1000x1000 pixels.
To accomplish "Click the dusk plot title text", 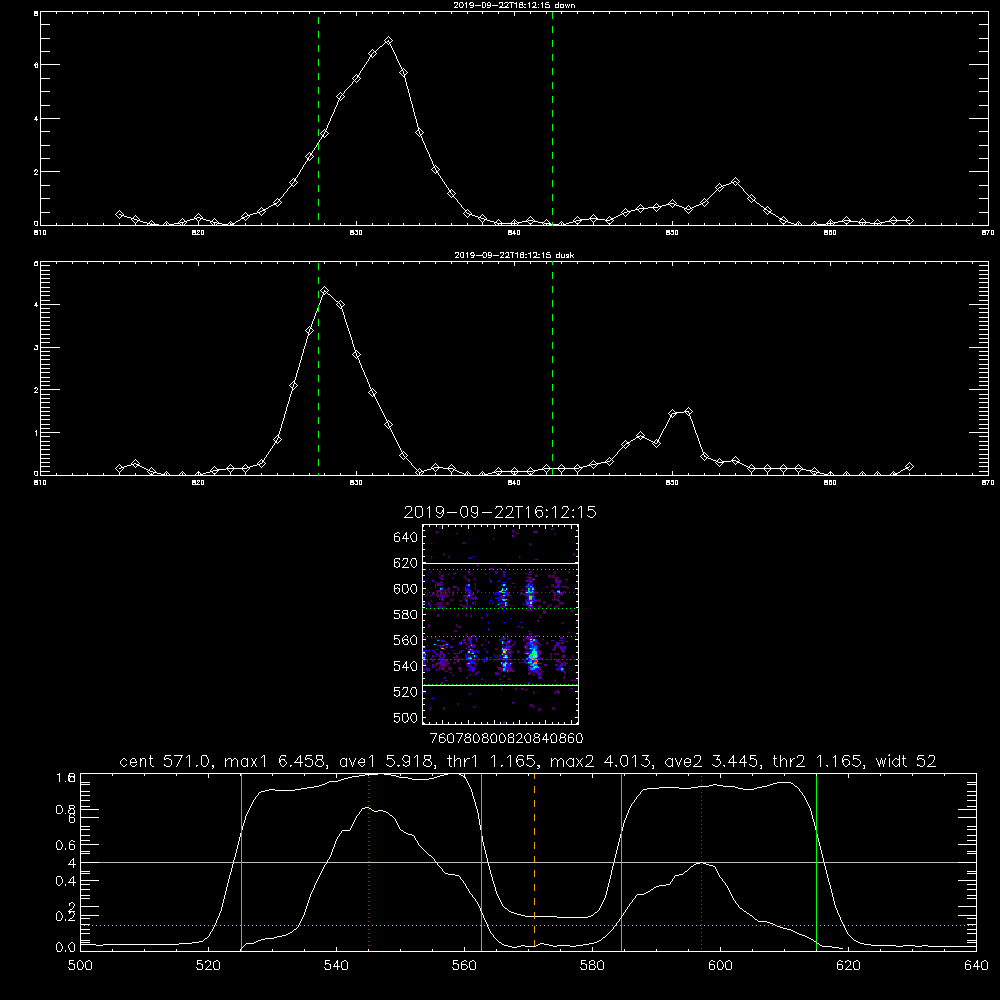I will [x=514, y=255].
